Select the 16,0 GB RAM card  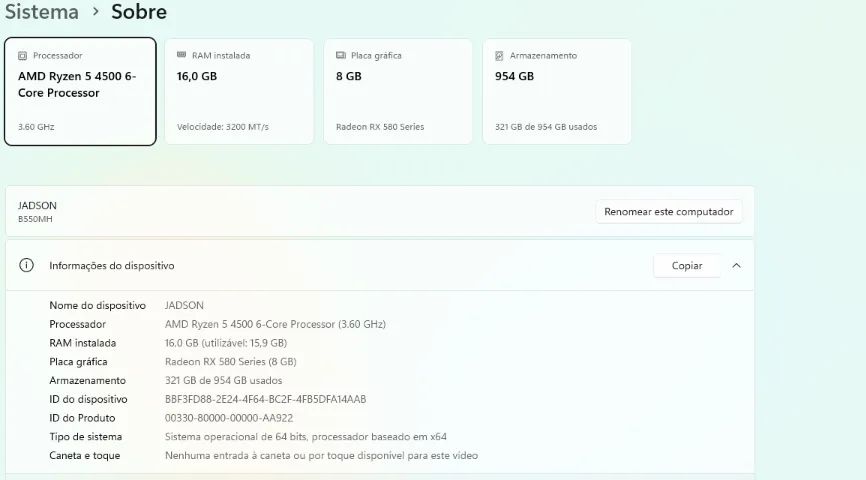click(x=239, y=92)
